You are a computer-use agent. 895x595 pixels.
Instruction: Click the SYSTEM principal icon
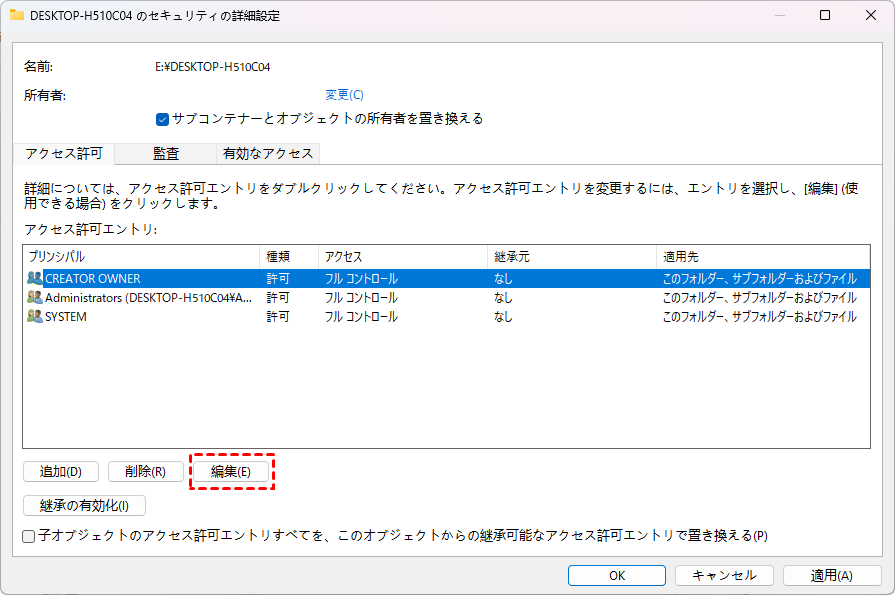click(x=35, y=316)
